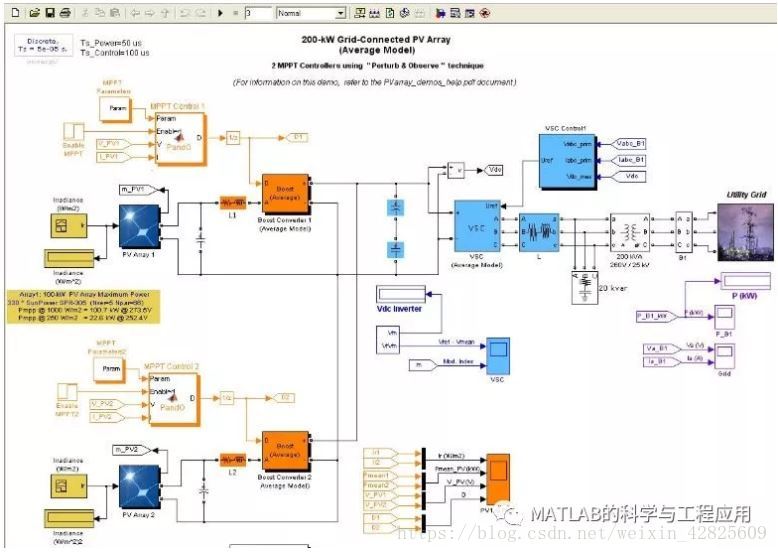Viewport: 778px width, 553px height.
Task: Select the lower blue DC link capacitor
Action: (x=395, y=249)
